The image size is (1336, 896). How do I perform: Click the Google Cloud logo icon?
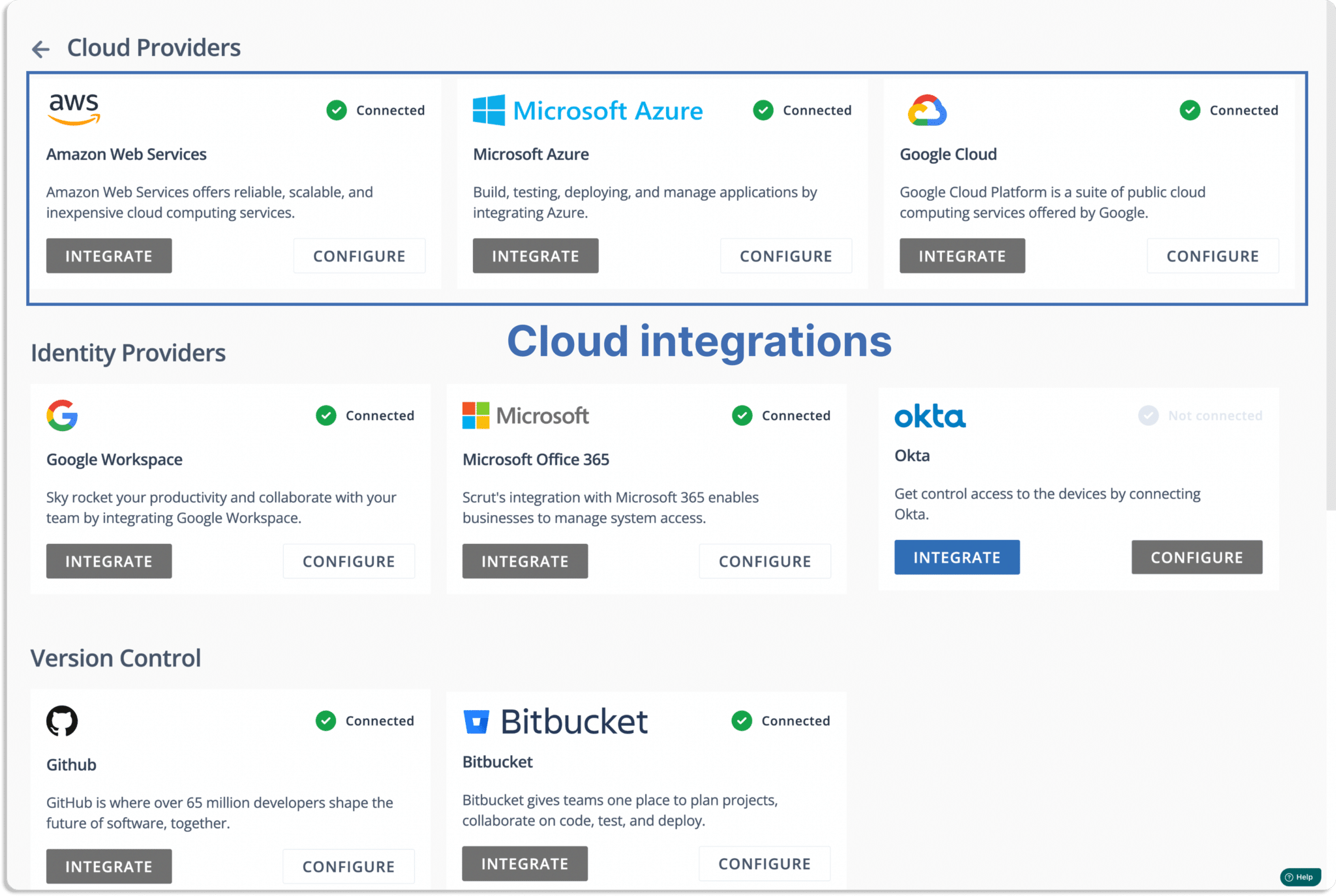pos(927,110)
